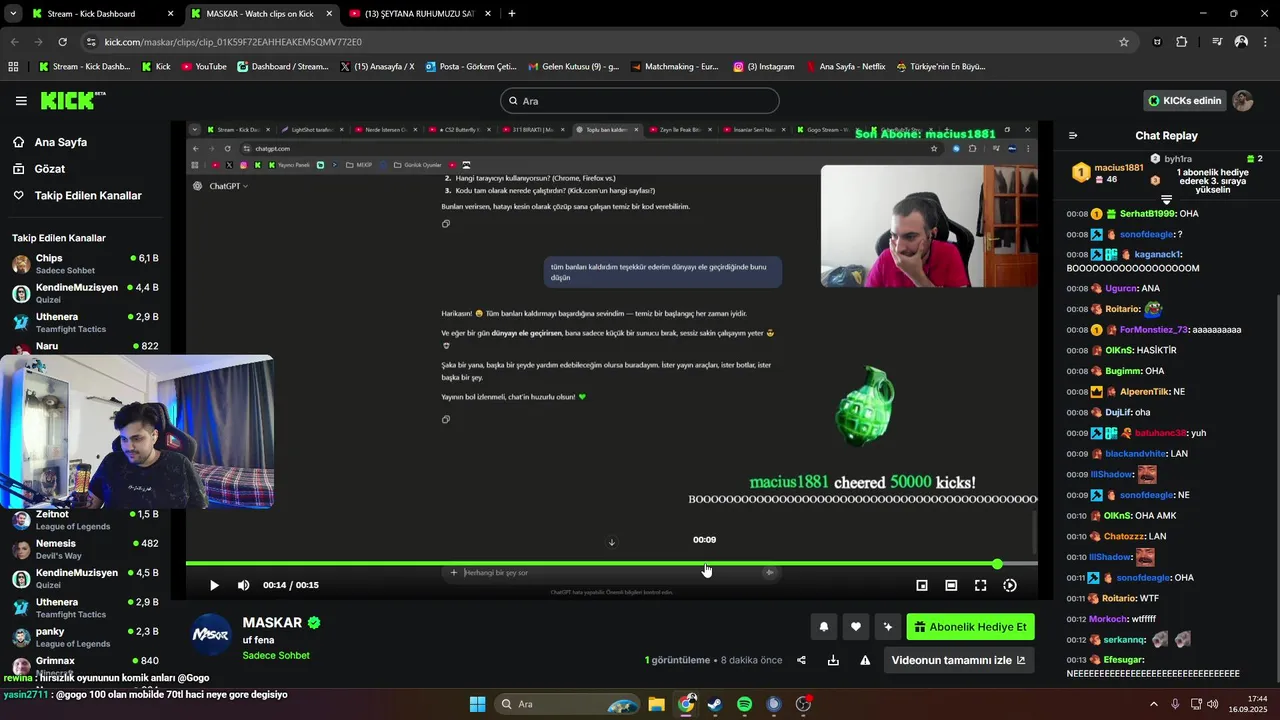Viewport: 1280px width, 720px height.
Task: Click KICKs edinin button
Action: [x=1185, y=101]
